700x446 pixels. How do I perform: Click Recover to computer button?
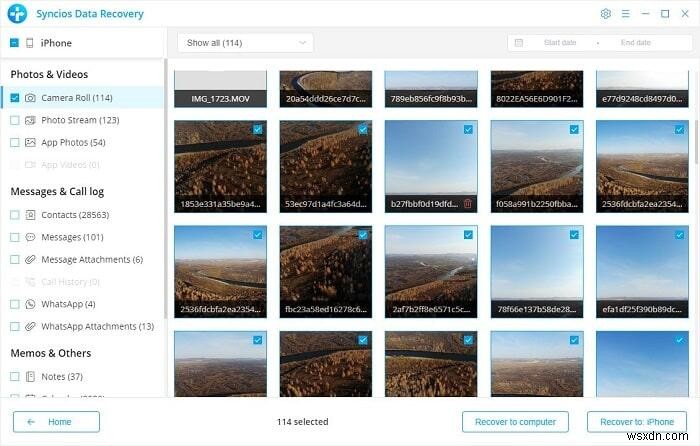click(515, 422)
